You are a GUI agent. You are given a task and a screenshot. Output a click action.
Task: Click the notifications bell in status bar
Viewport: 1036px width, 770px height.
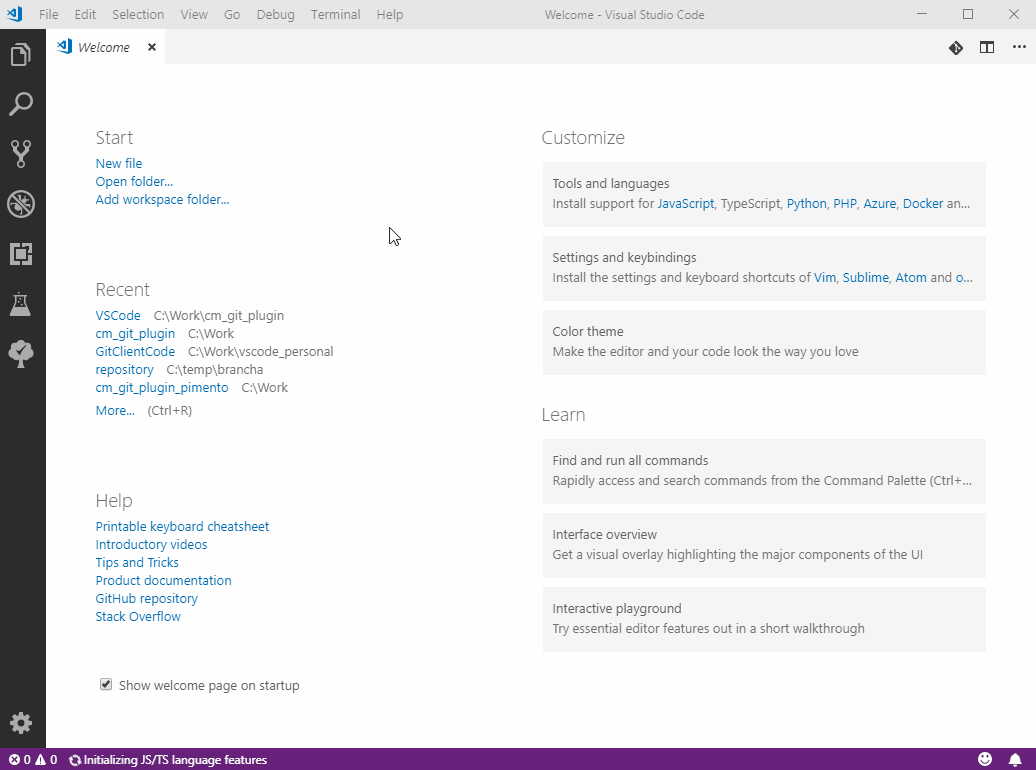coord(1015,760)
